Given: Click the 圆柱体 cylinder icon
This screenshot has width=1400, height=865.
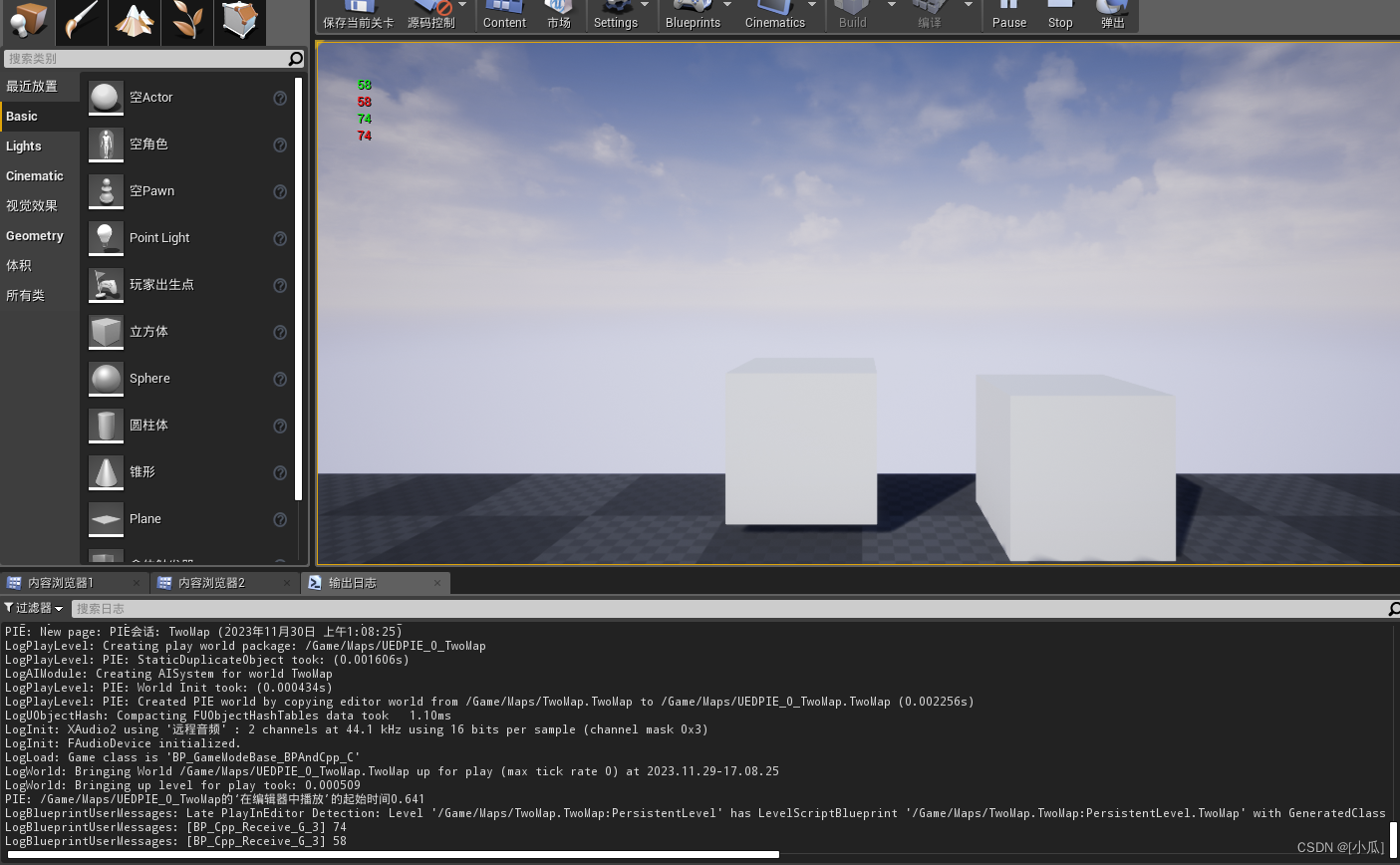Looking at the screenshot, I should [x=106, y=426].
